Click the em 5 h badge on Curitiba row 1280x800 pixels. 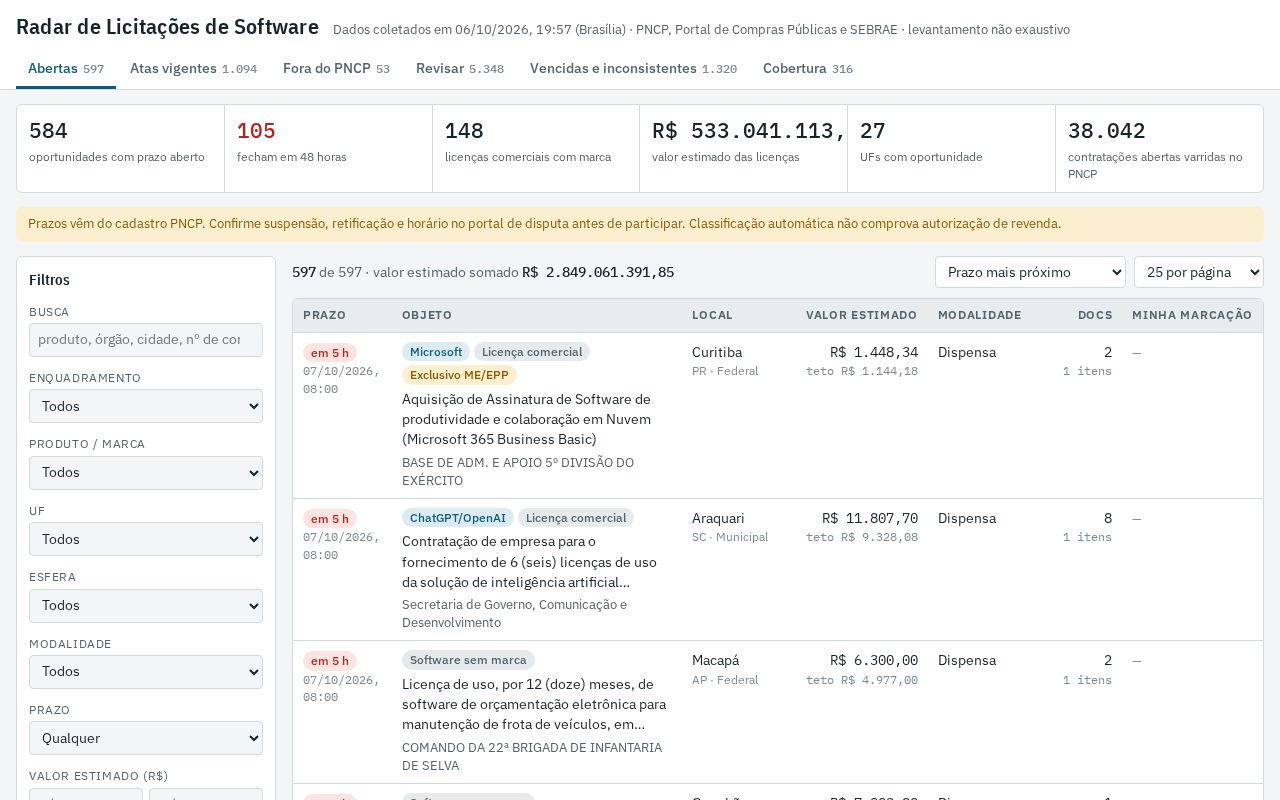coord(330,352)
